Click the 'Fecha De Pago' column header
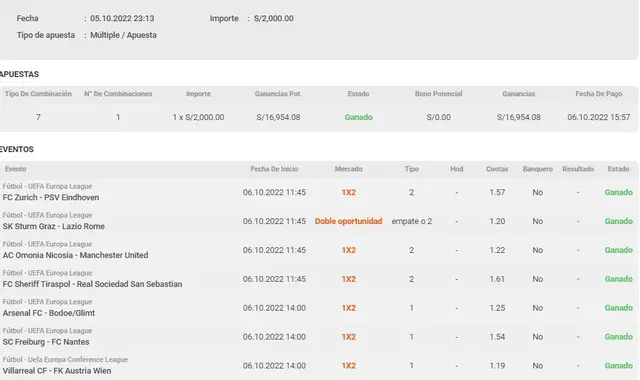Screen dimensions: 640x380 coord(599,94)
